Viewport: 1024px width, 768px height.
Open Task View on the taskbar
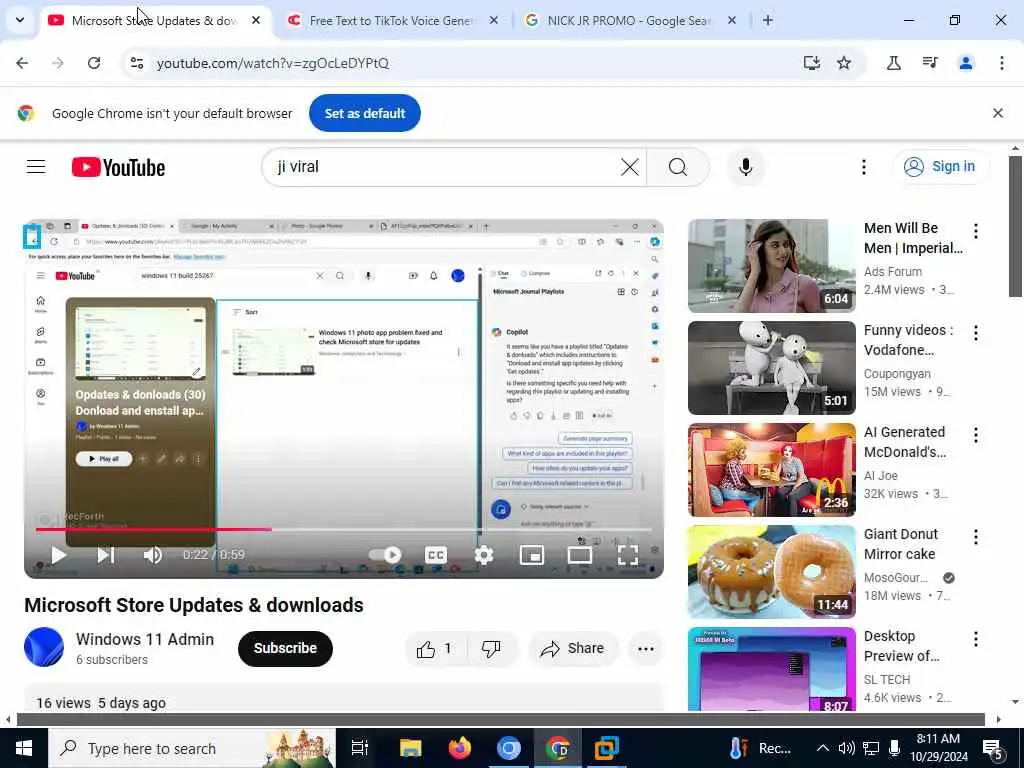360,748
